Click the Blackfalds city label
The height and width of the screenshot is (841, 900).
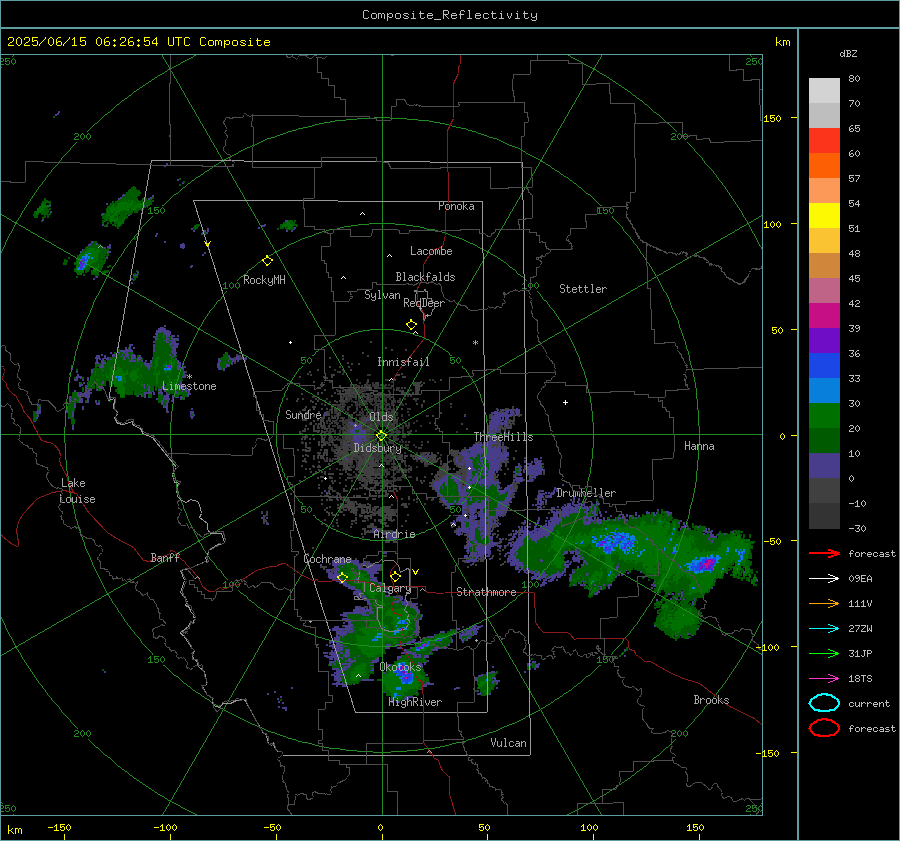425,277
